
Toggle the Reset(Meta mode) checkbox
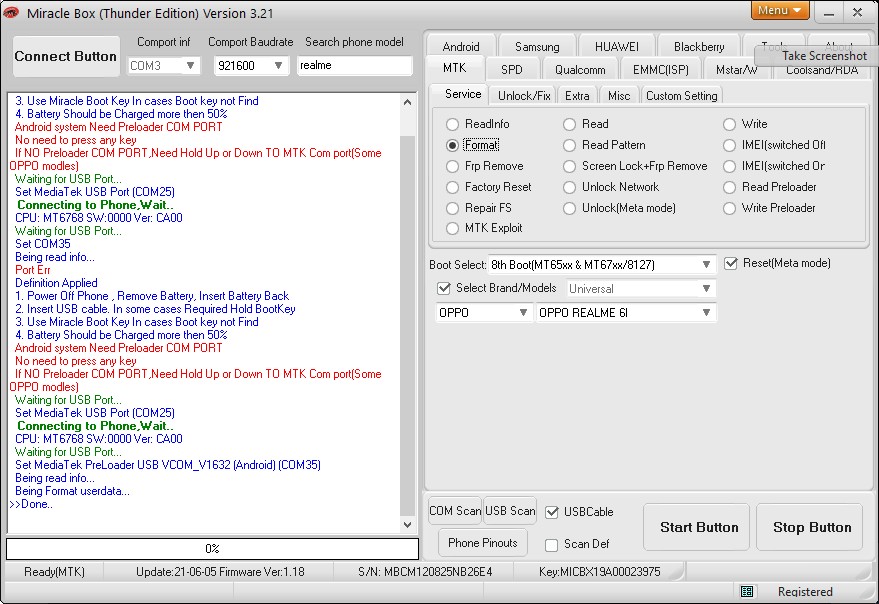coord(731,263)
